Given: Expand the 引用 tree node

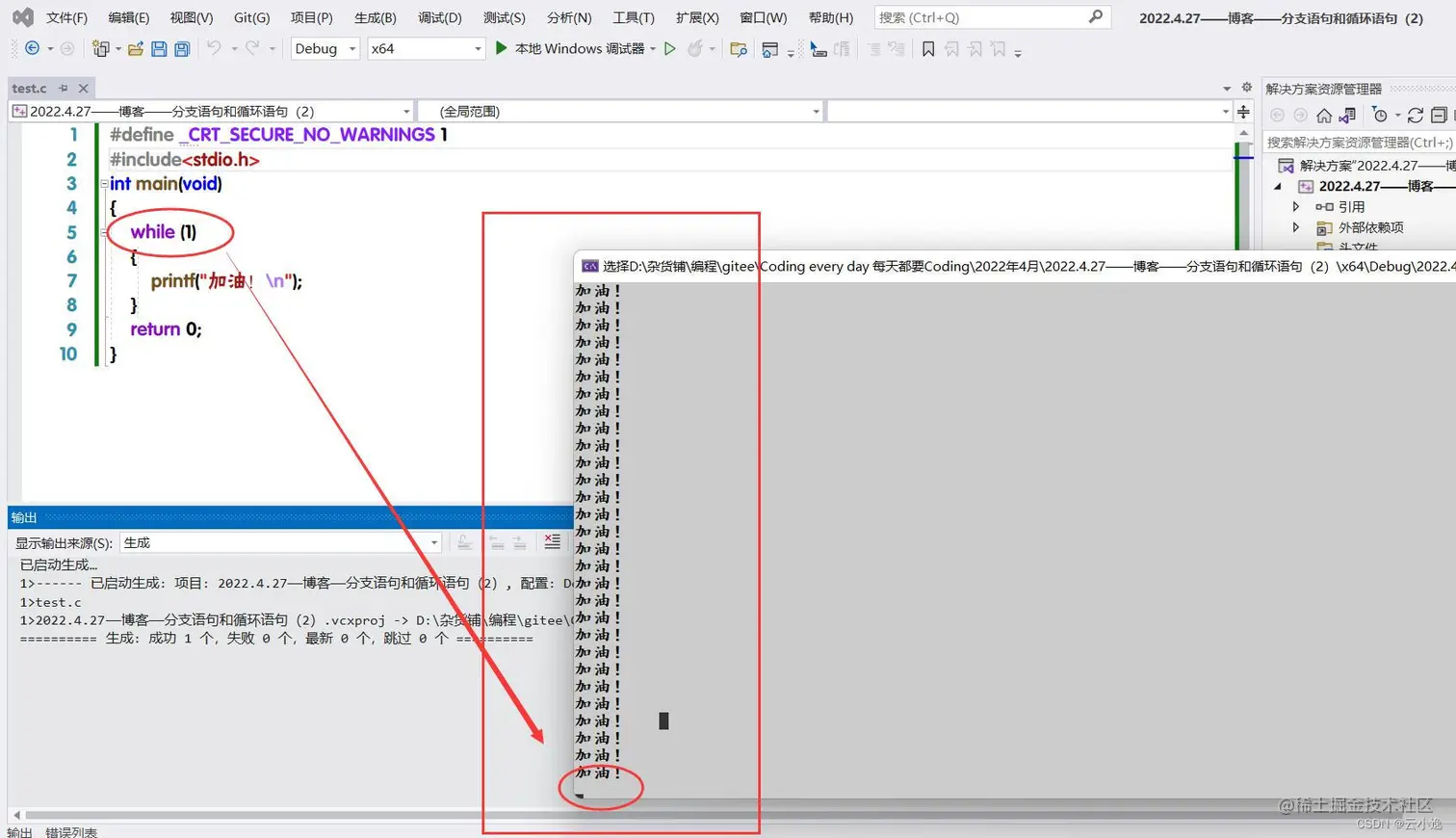Looking at the screenshot, I should pos(1295,206).
